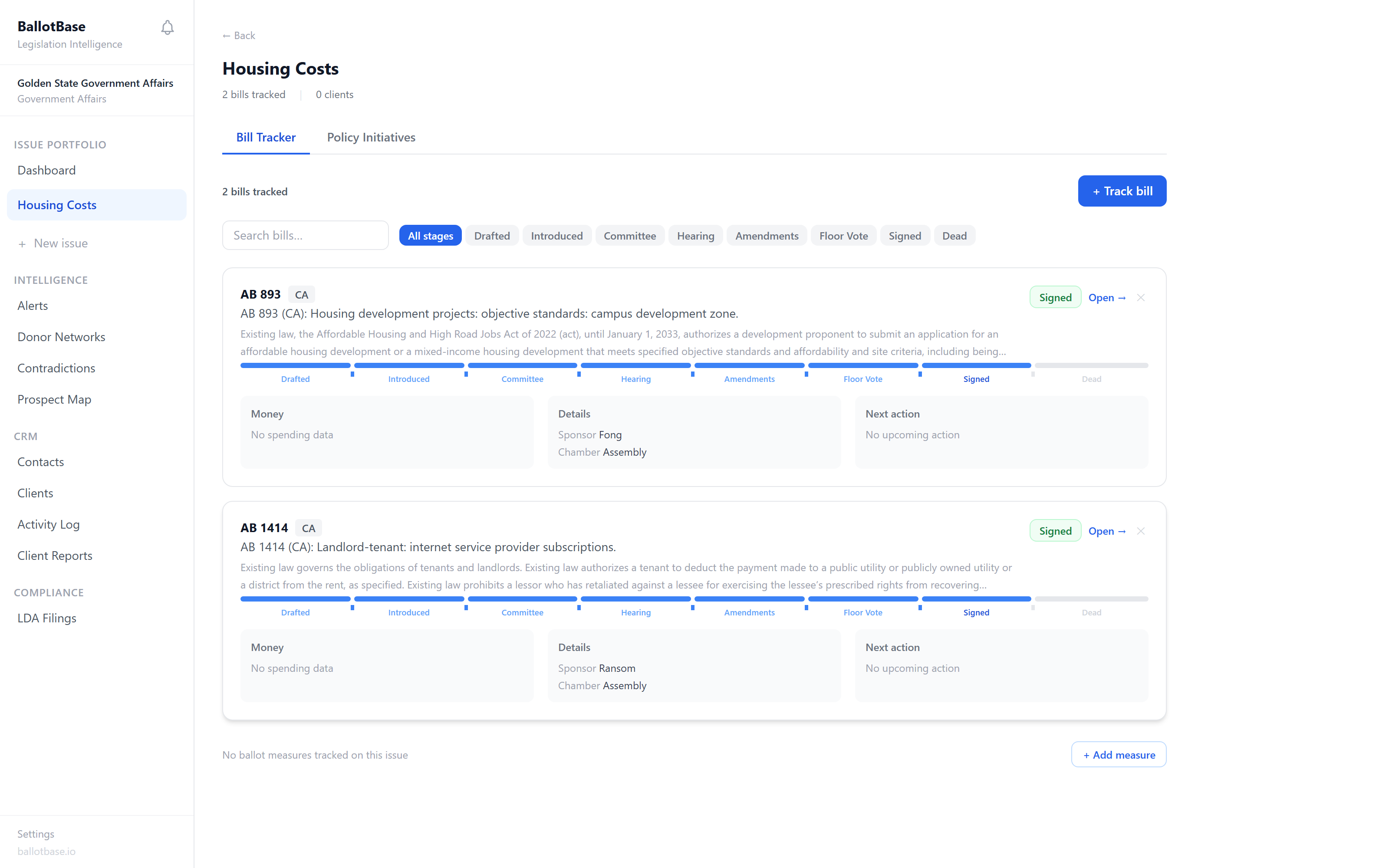Click the plus New issue item
1389x868 pixels.
pos(53,243)
